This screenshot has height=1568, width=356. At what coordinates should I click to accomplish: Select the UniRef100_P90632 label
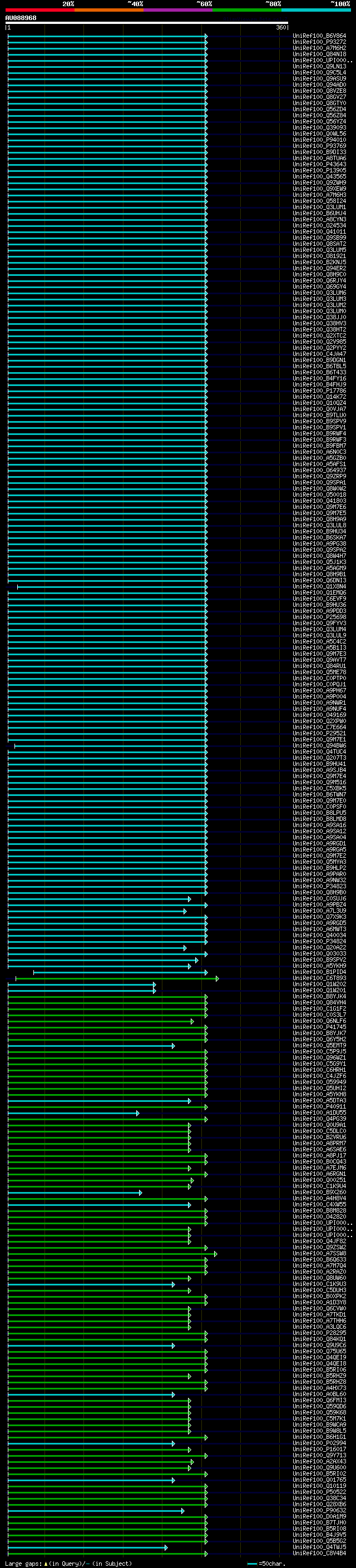(x=319, y=1511)
